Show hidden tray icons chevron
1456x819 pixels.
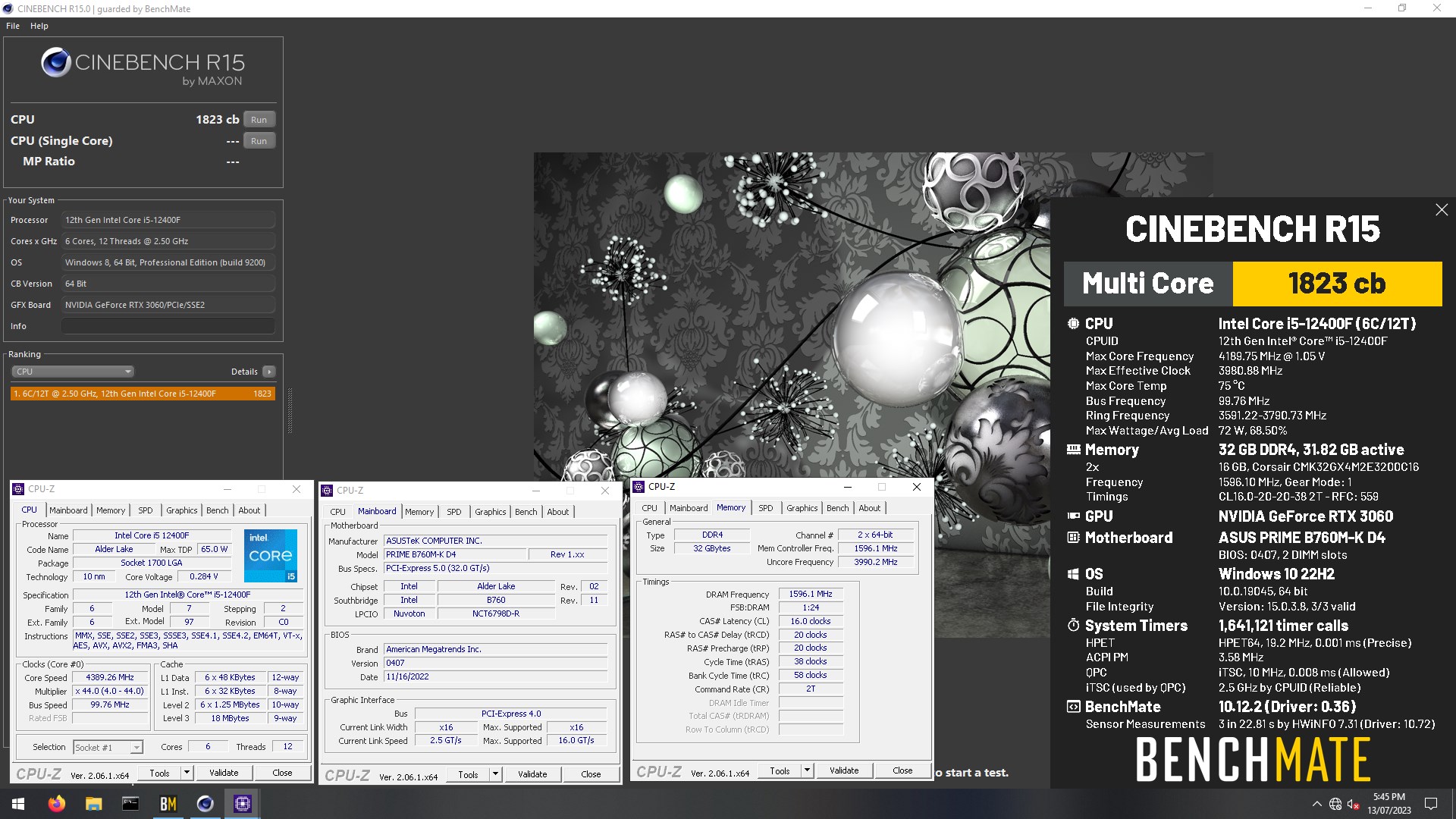tap(1316, 805)
